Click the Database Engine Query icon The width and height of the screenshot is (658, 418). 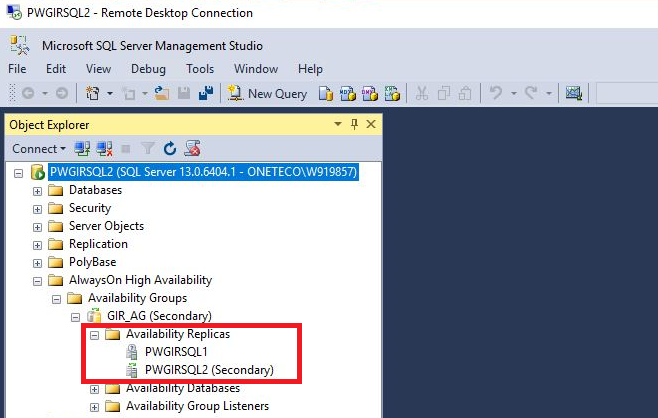(x=325, y=94)
